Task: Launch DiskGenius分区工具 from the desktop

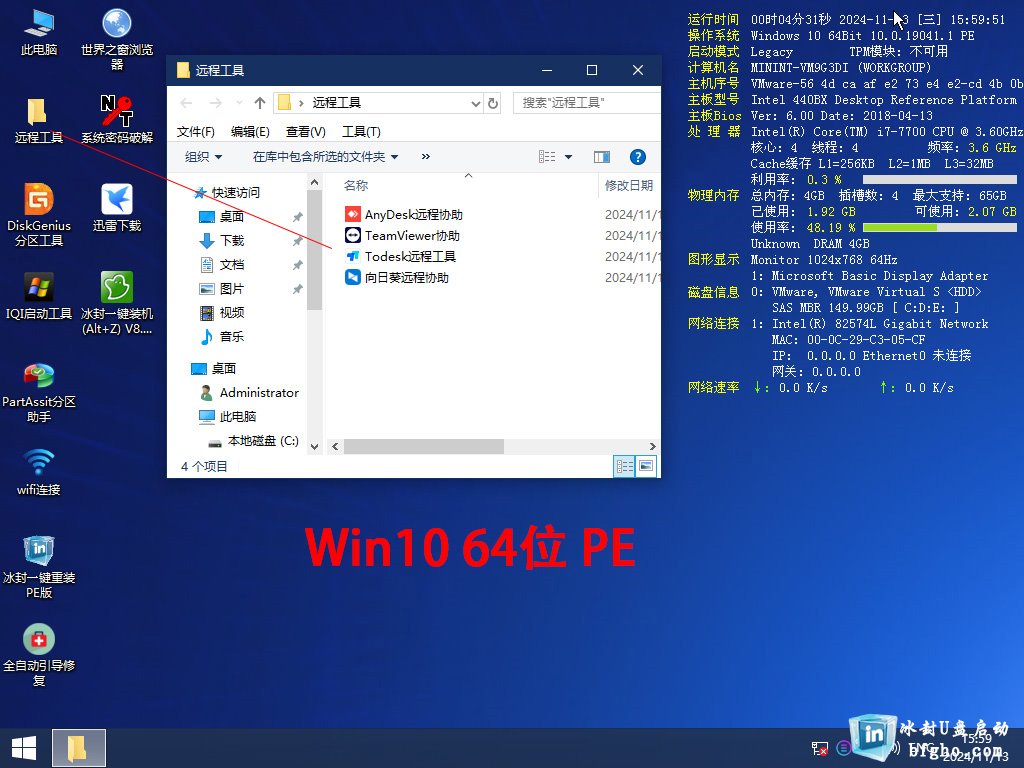Action: tap(39, 215)
